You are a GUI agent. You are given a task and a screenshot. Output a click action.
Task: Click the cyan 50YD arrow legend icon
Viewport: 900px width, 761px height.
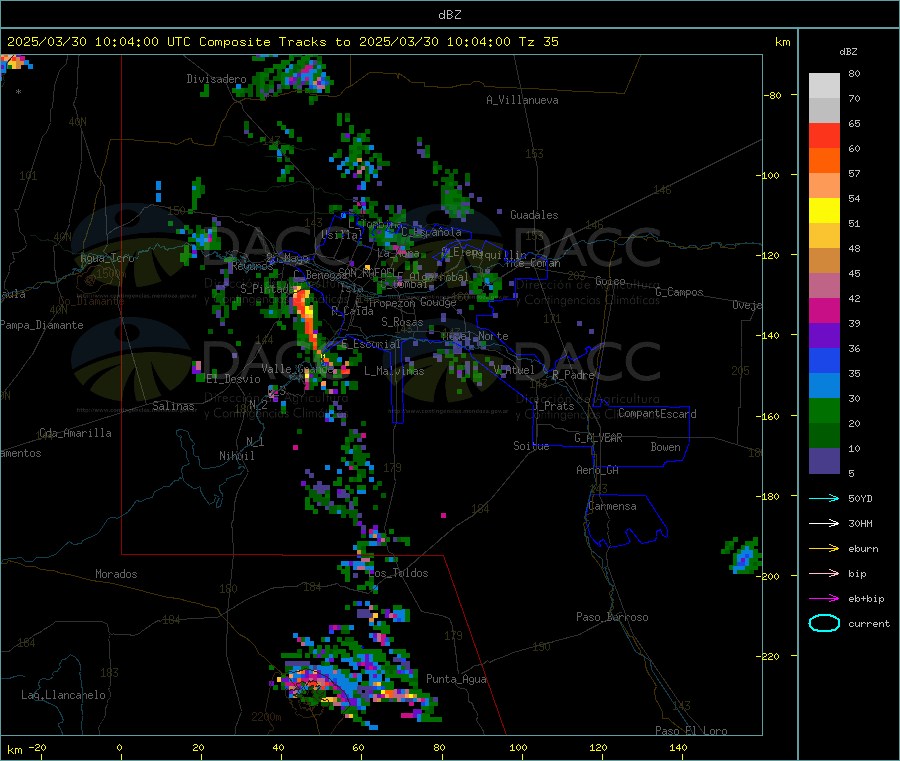pos(824,498)
